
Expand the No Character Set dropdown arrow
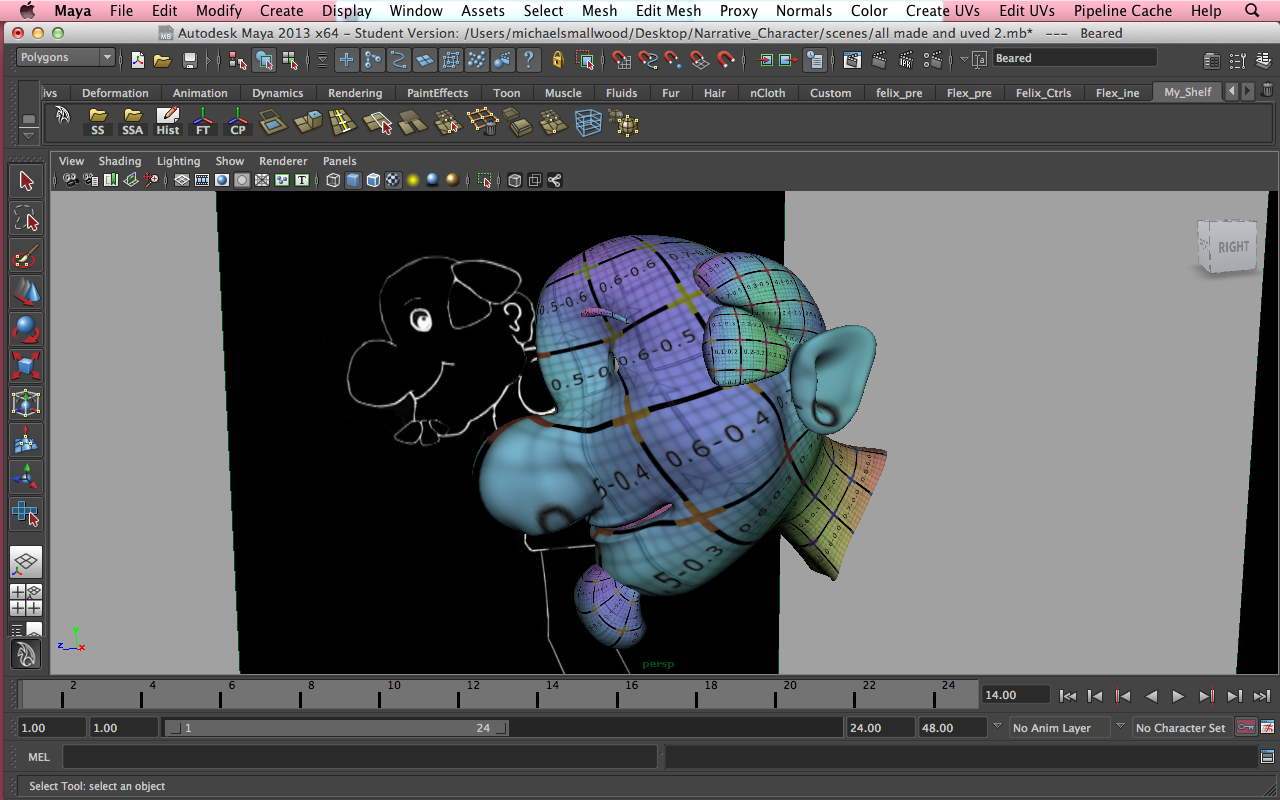tap(1120, 727)
